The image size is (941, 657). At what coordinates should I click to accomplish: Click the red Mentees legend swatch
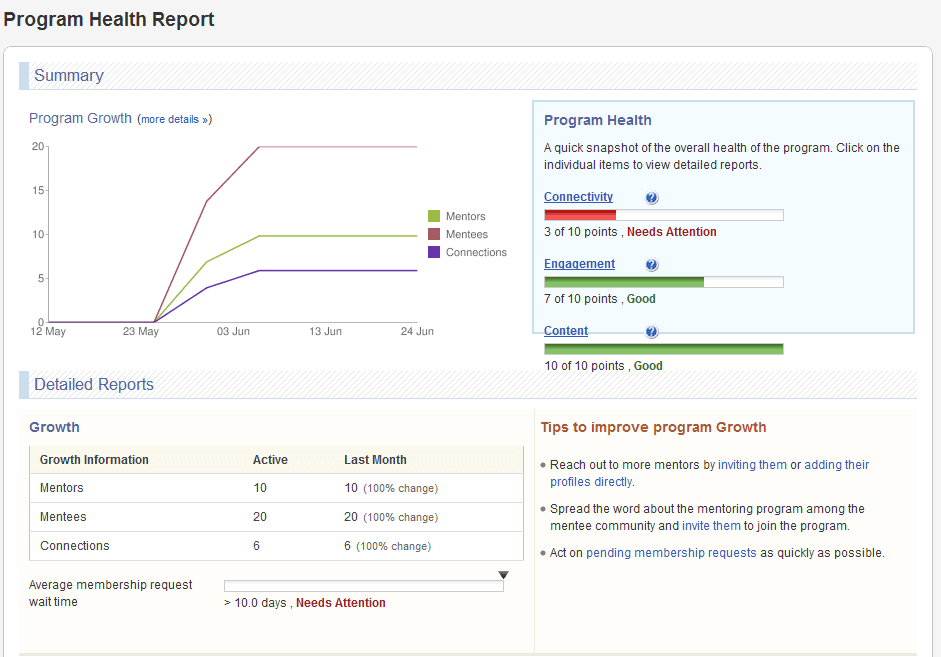point(434,234)
